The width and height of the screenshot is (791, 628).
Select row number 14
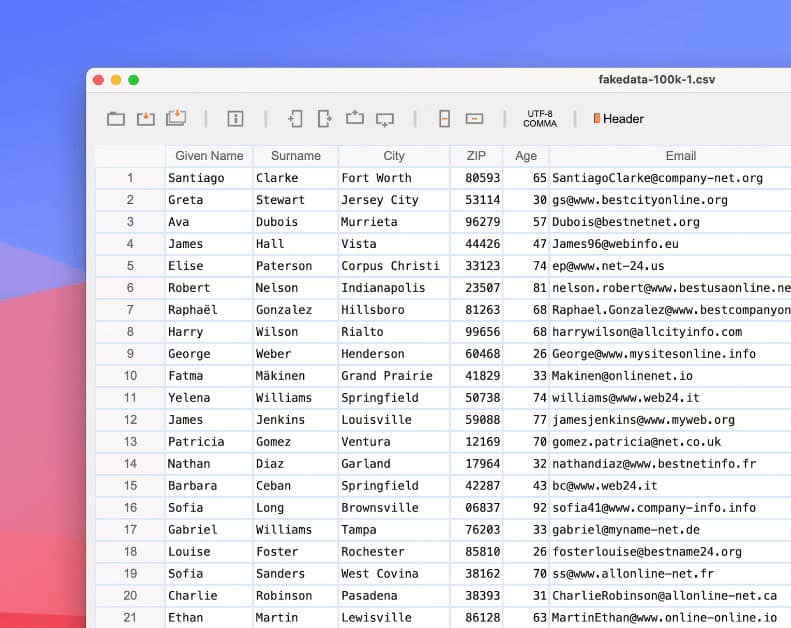(x=130, y=464)
